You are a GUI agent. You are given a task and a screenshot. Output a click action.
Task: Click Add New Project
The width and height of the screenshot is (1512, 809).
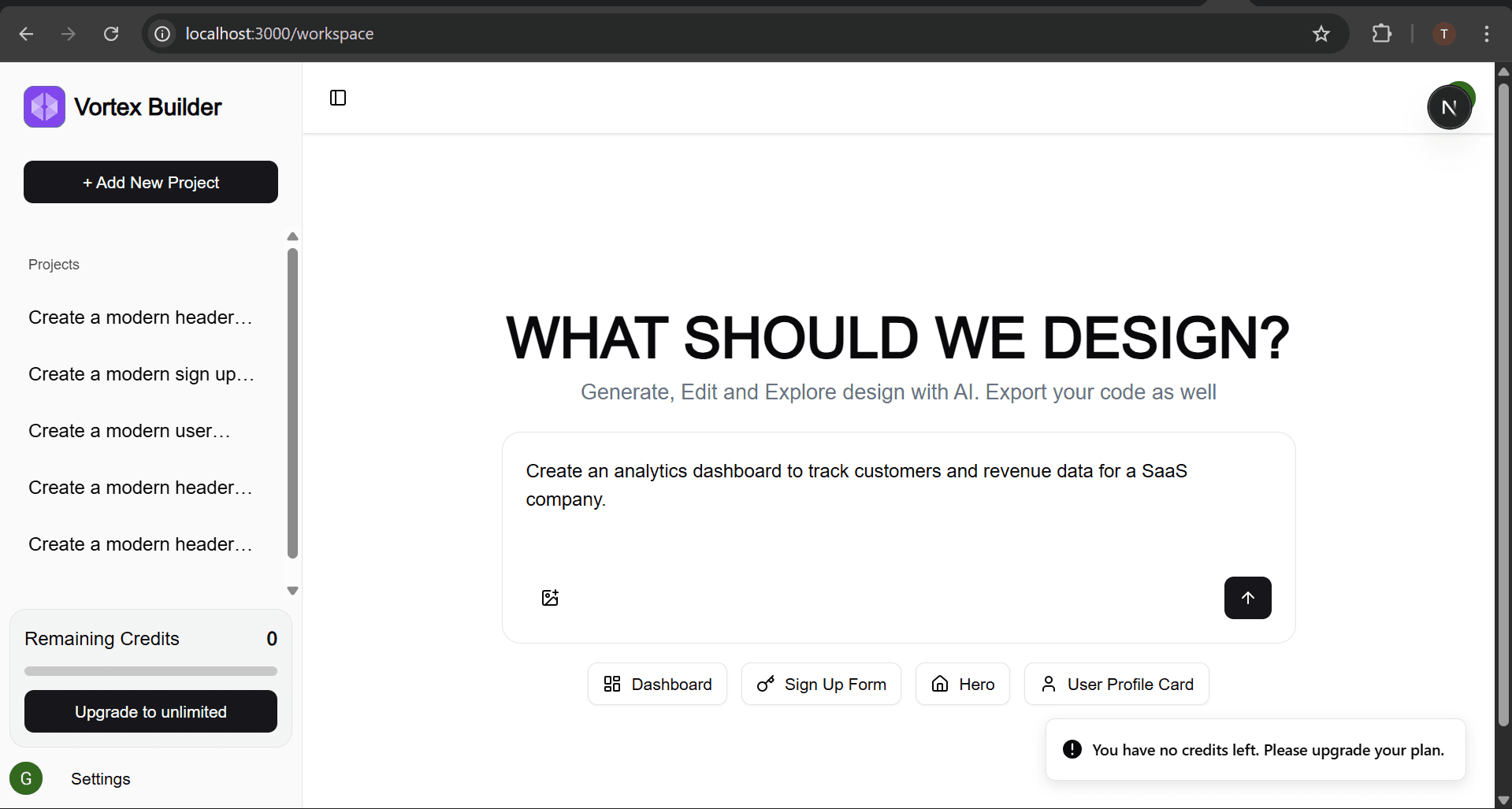coord(150,182)
